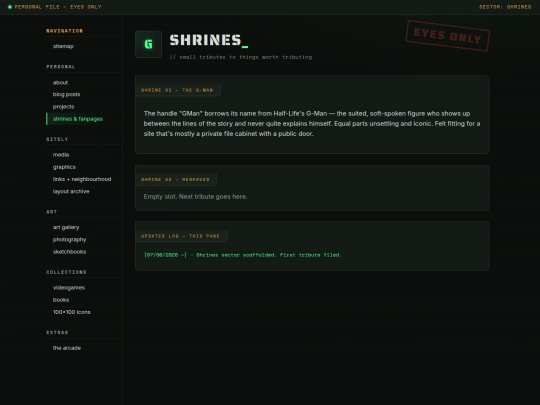Screen dimensions: 540x405
Task: Open sketchbooks in sidebar
Action: (x=70, y=252)
